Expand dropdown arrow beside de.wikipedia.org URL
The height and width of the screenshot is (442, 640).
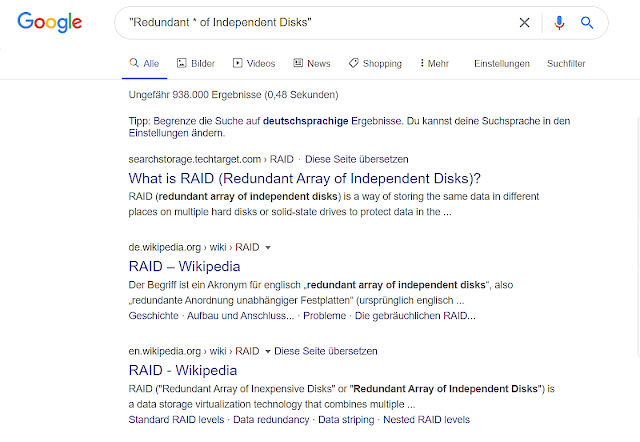[x=268, y=248]
